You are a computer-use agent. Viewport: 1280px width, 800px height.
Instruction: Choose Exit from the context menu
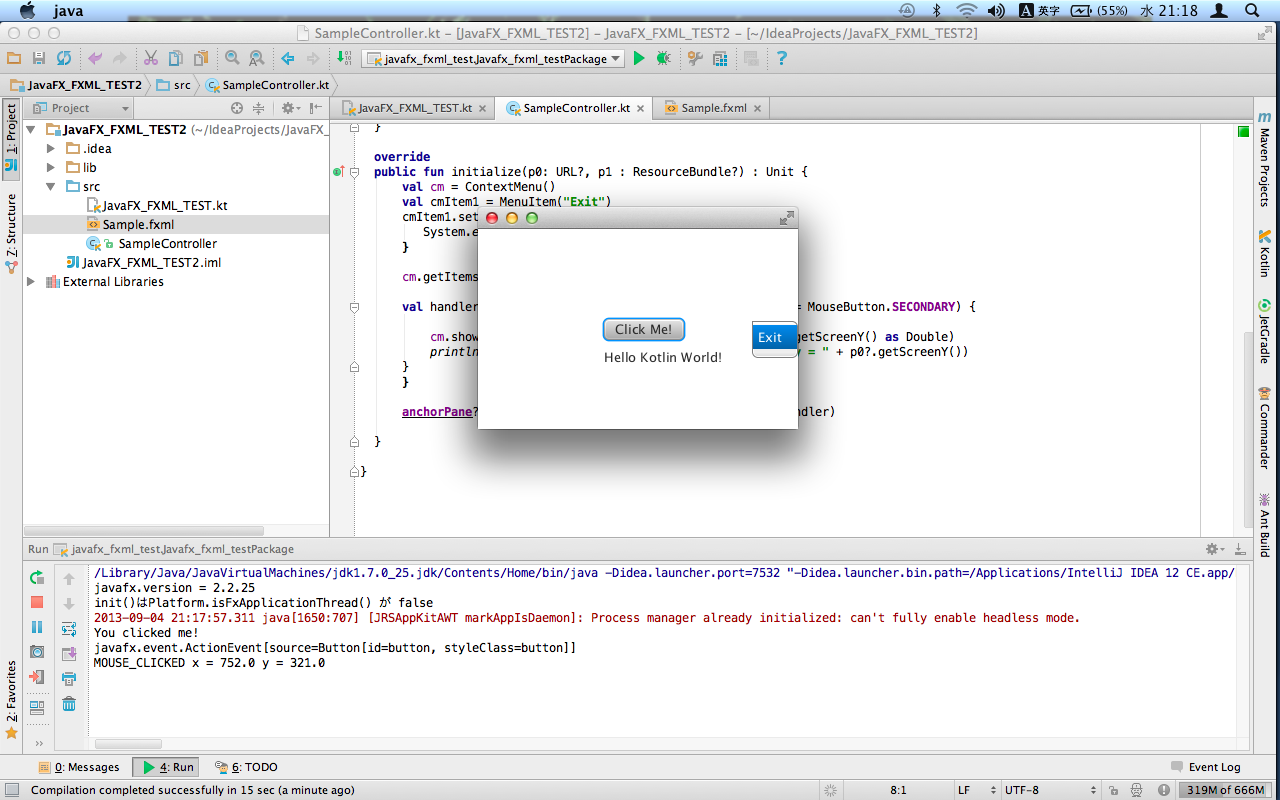774,337
